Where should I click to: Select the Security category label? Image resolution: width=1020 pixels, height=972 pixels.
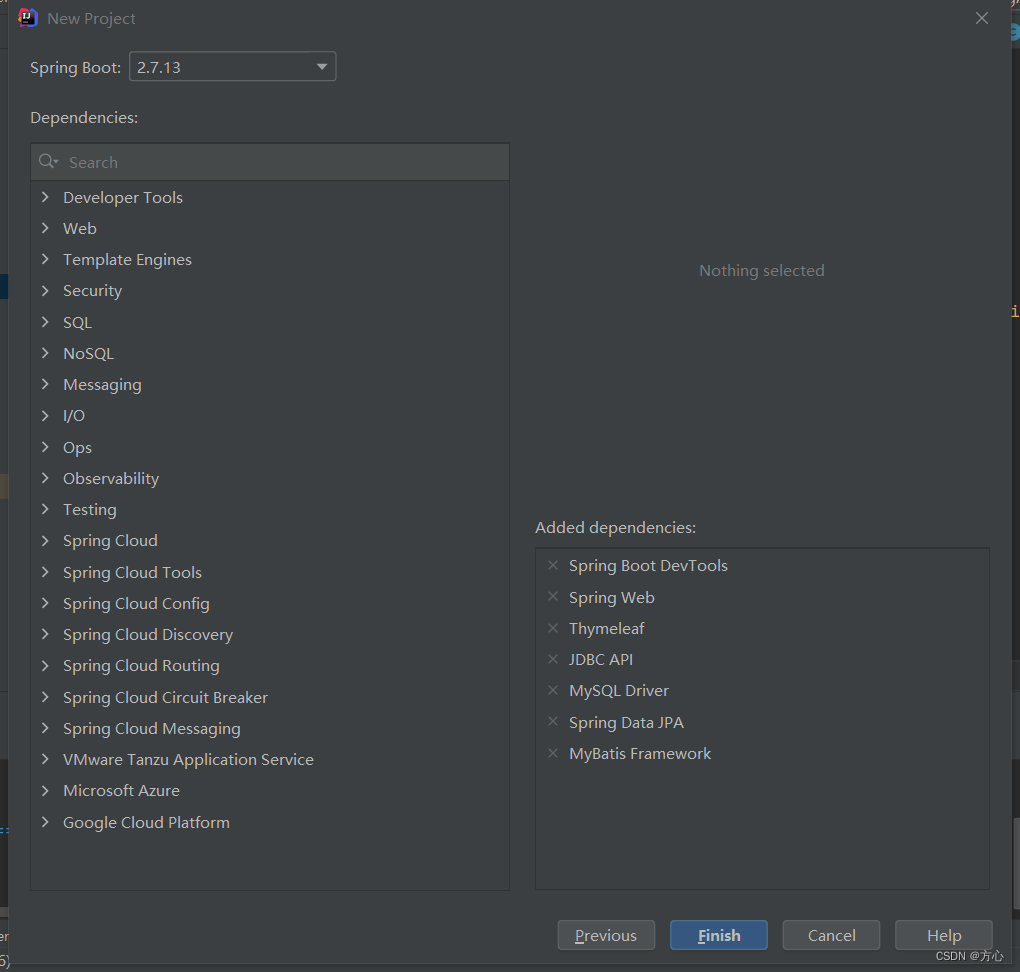point(92,291)
